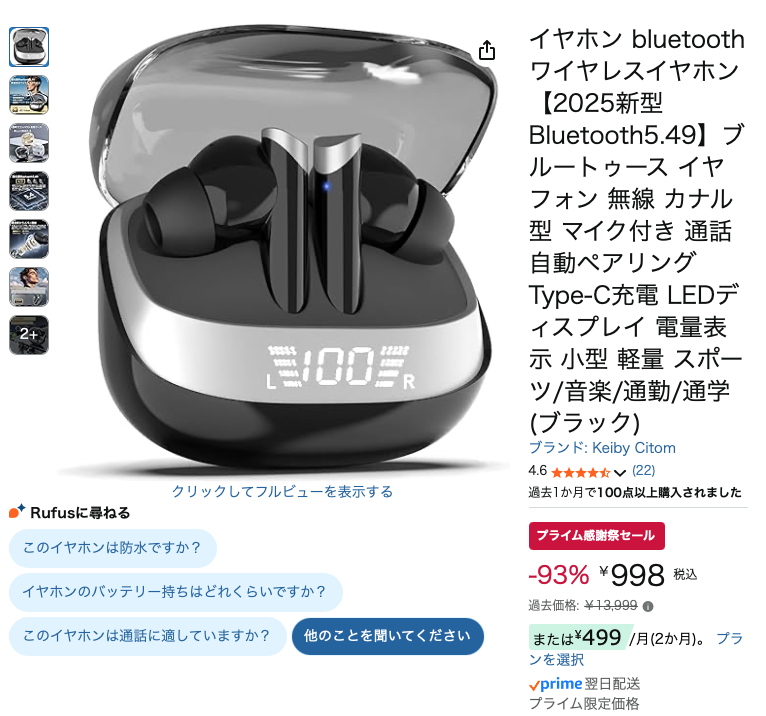Click the star rating icons
766x716 pixels.
[580, 472]
